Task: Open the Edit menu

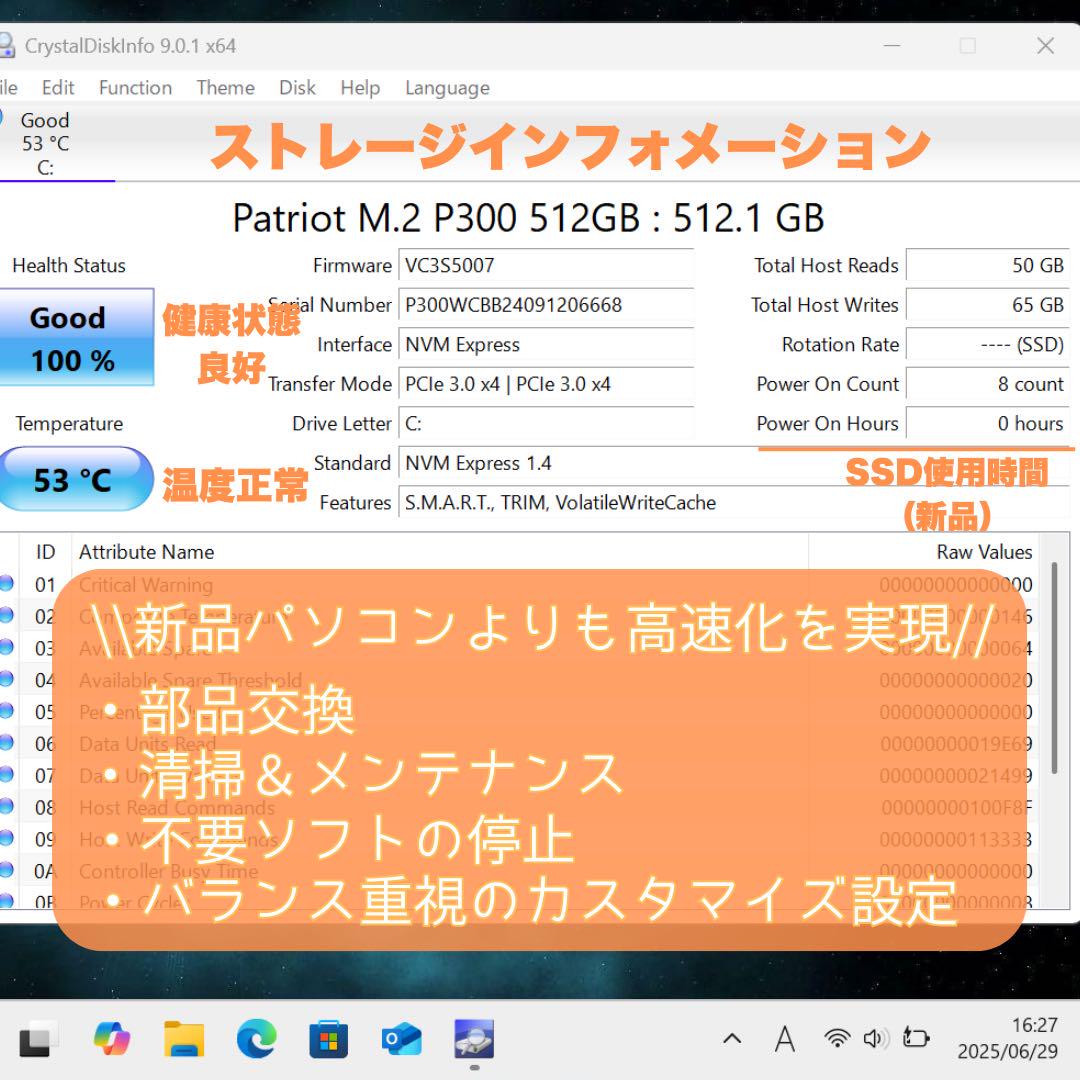Action: coord(58,87)
